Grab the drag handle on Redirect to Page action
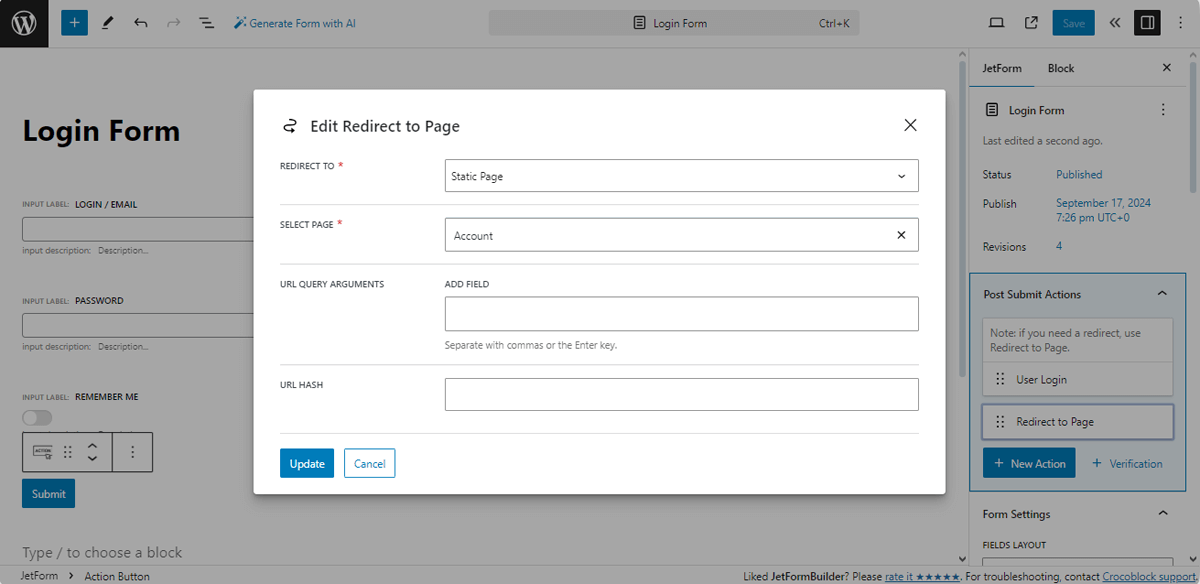This screenshot has width=1200, height=584. point(999,421)
